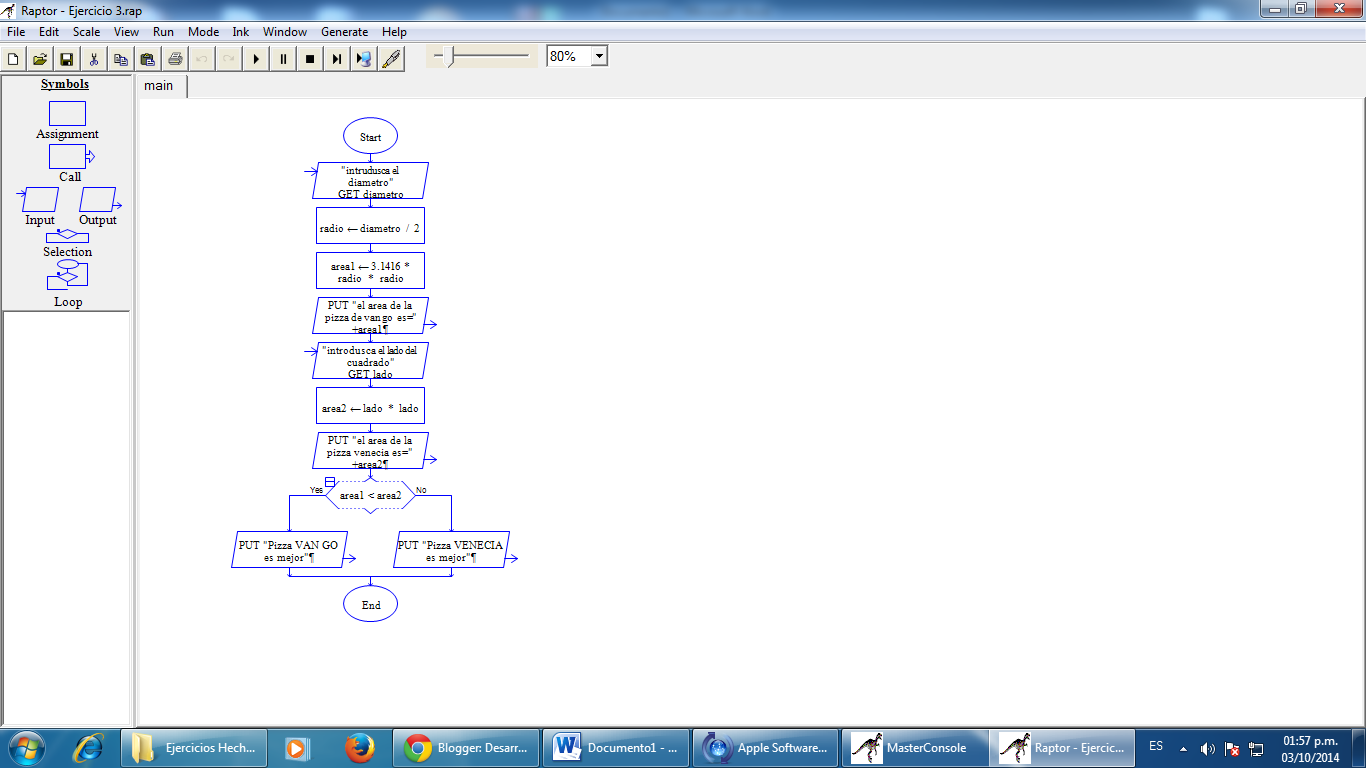Image resolution: width=1366 pixels, height=768 pixels.
Task: Open the 80% zoom level dropdown
Action: pyautogui.click(x=597, y=55)
